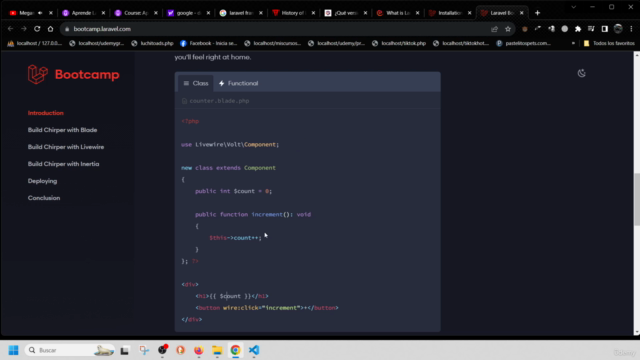Switch to the Class code tab
Screen dimensions: 640x360
click(196, 83)
